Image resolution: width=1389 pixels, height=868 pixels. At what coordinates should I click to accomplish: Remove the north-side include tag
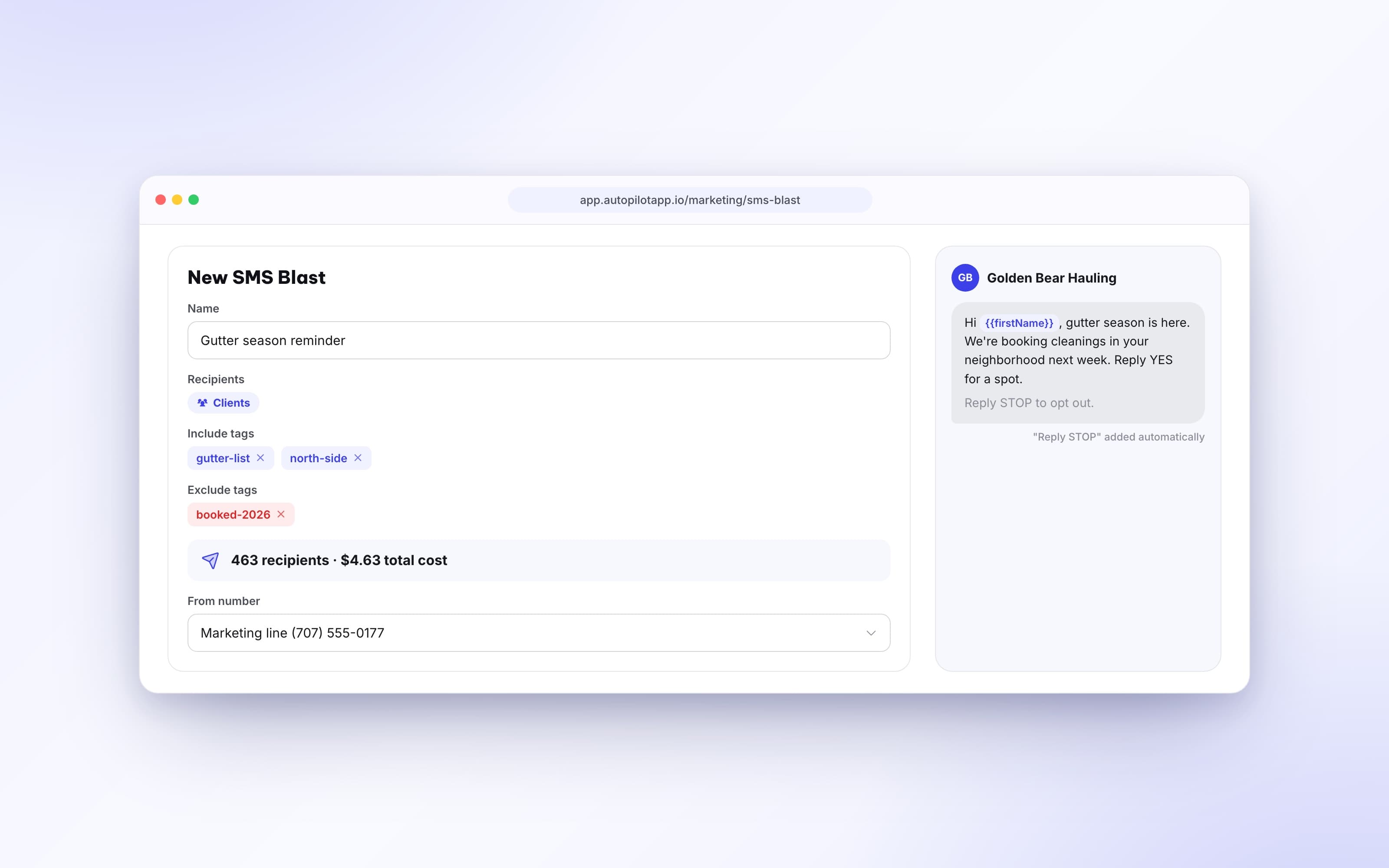pos(358,457)
